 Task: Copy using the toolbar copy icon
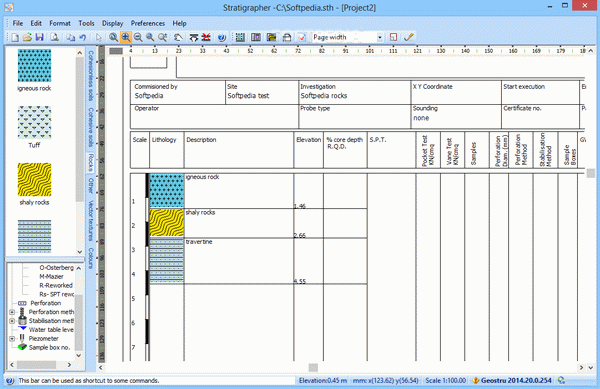70,37
